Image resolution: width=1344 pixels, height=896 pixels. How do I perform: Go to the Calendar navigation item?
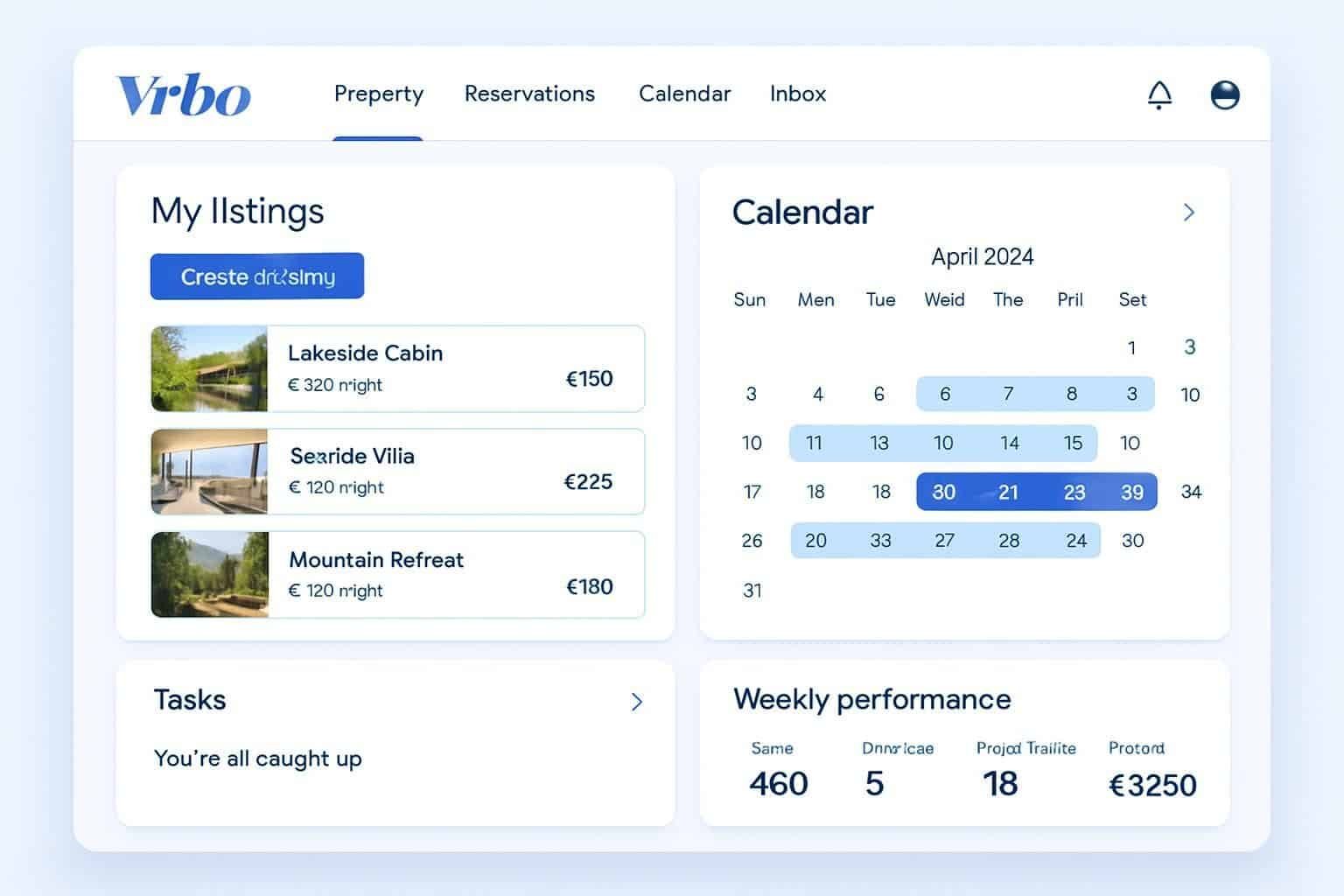[x=684, y=94]
